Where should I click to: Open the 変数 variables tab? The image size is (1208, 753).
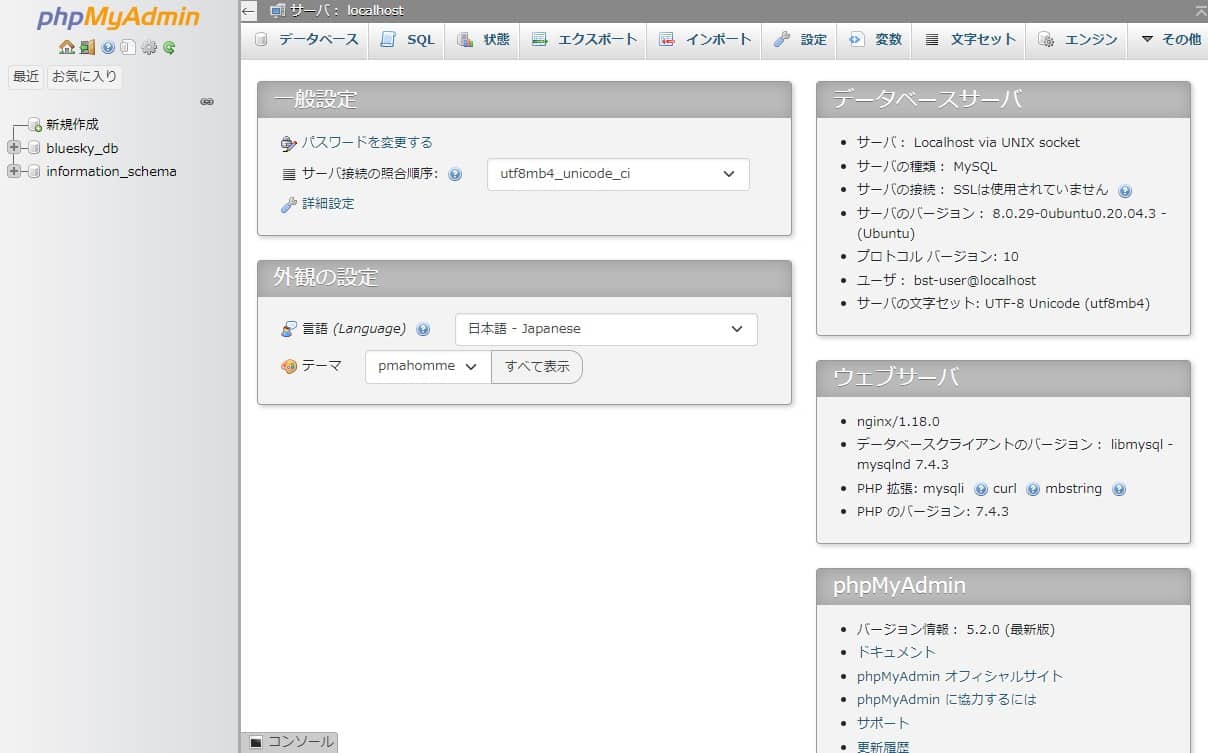(x=875, y=40)
